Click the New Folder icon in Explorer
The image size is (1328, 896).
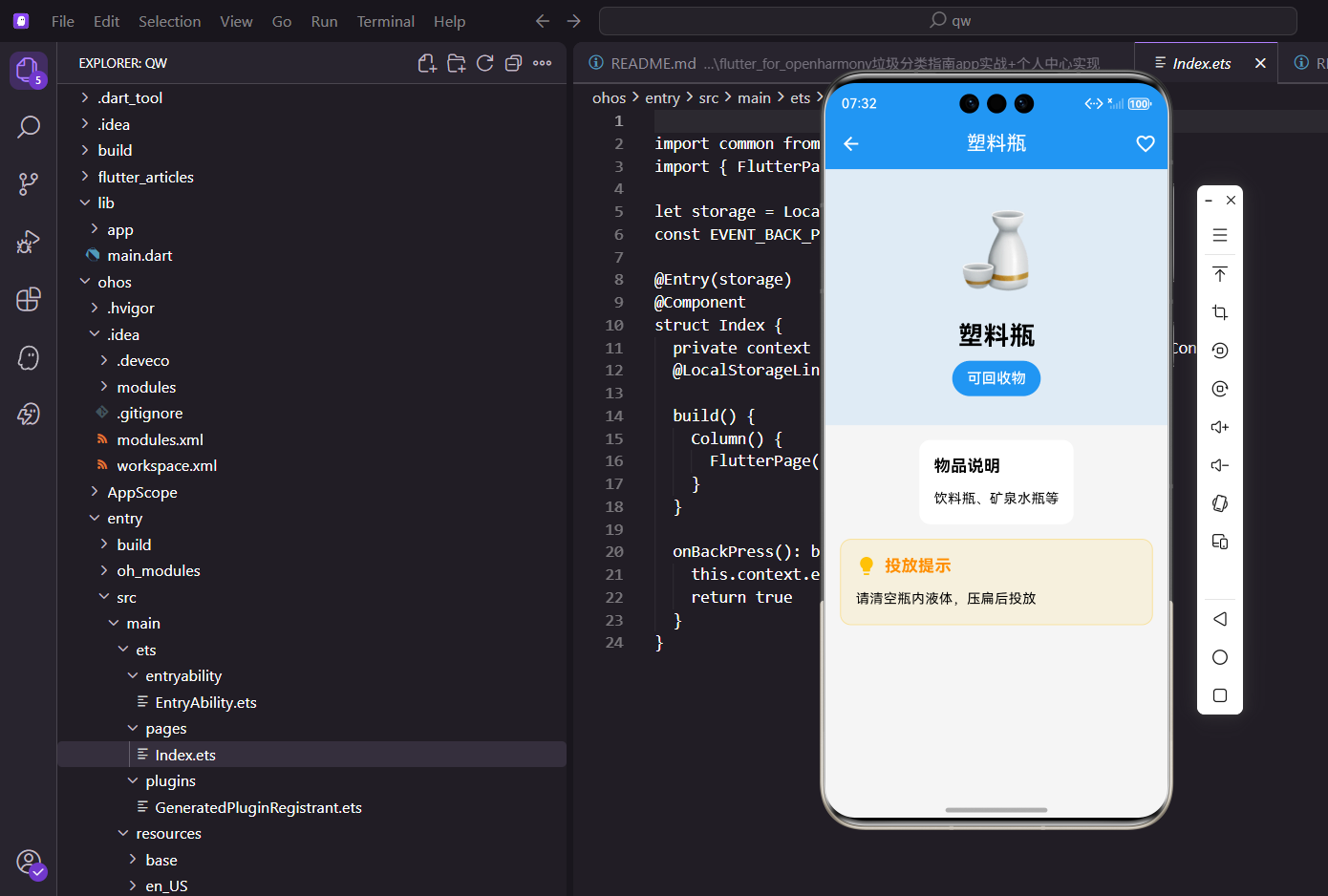(457, 63)
